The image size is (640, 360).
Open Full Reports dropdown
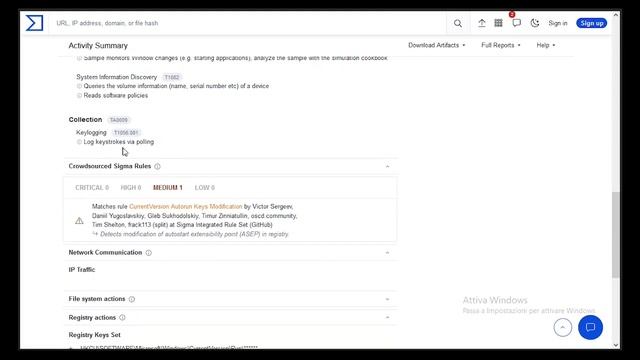coord(500,45)
